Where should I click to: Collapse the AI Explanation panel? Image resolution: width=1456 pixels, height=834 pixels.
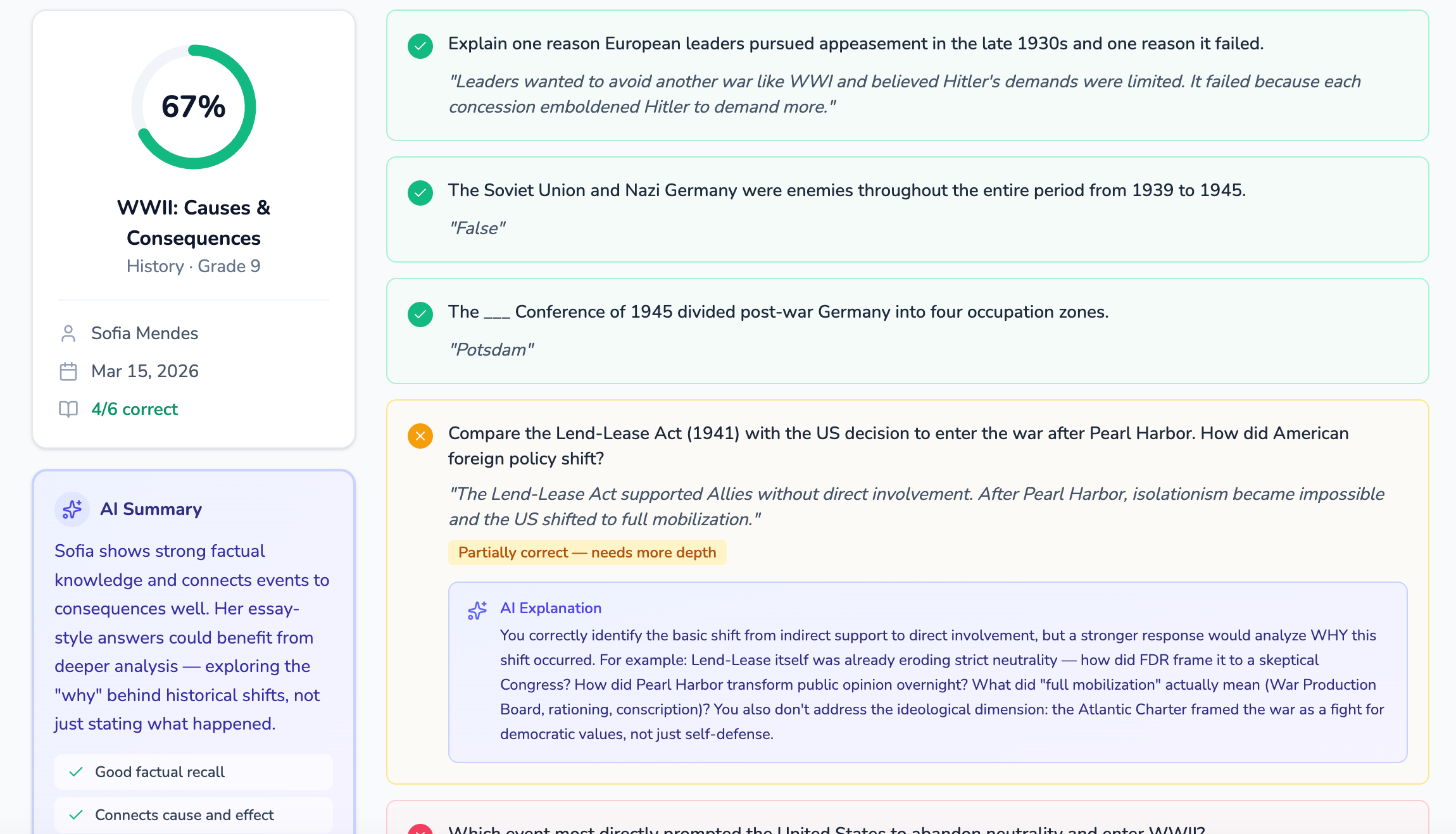(551, 608)
